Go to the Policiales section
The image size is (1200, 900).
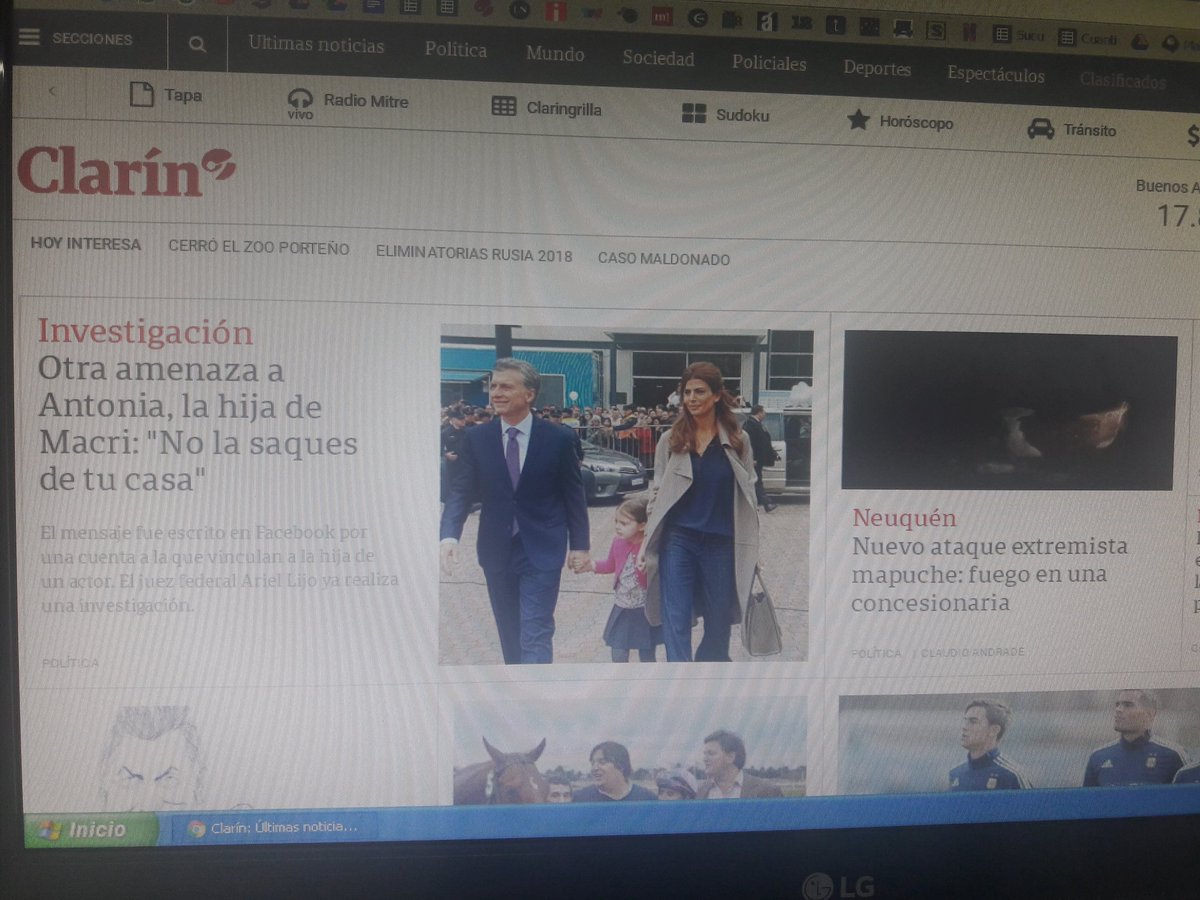[769, 63]
